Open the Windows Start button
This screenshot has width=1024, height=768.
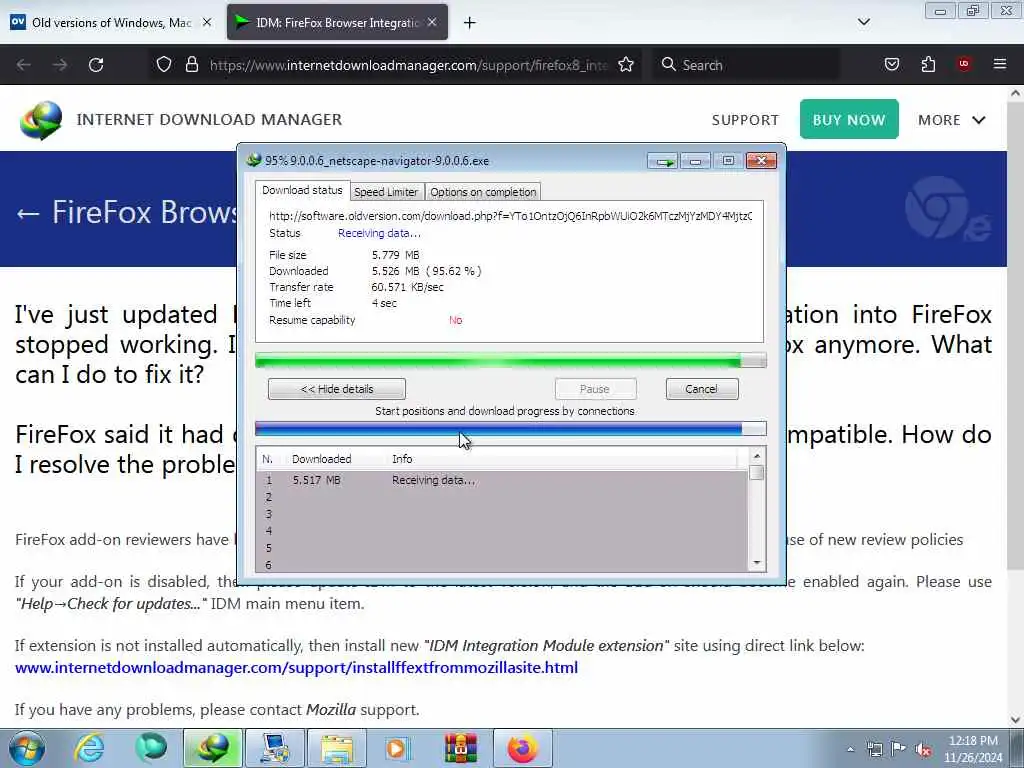[27, 748]
